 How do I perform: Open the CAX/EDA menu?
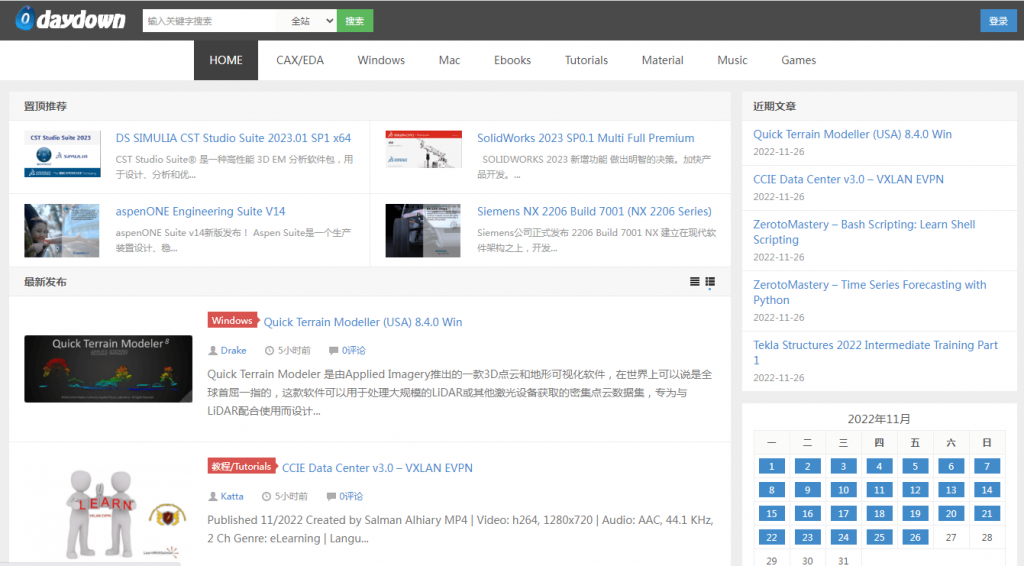pos(300,60)
